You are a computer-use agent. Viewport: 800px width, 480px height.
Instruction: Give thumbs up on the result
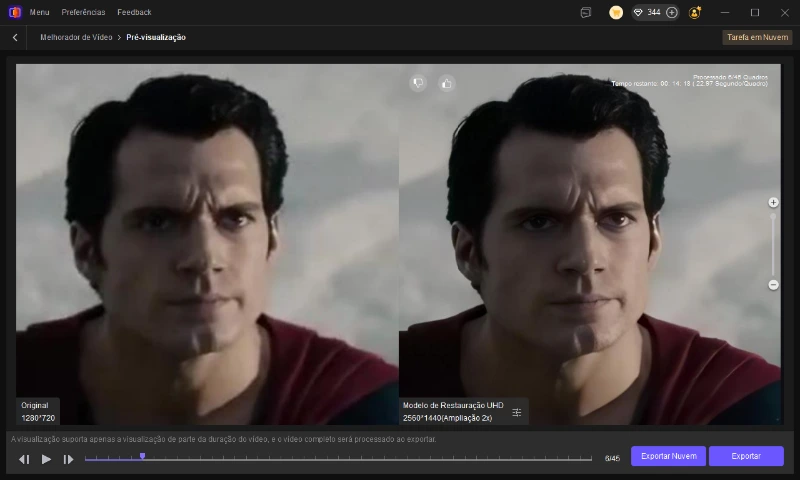[x=447, y=83]
